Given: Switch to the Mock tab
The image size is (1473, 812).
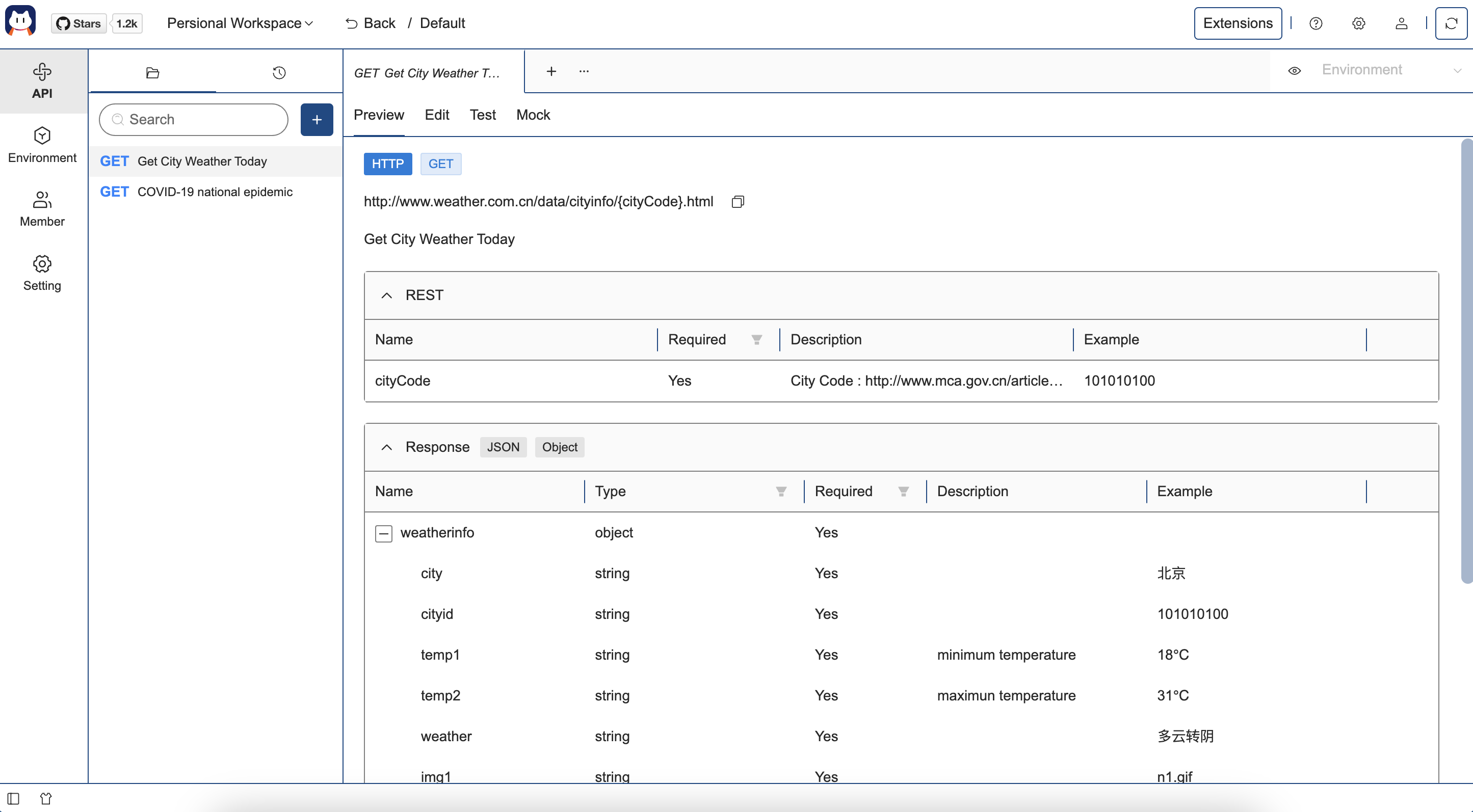Looking at the screenshot, I should 533,115.
